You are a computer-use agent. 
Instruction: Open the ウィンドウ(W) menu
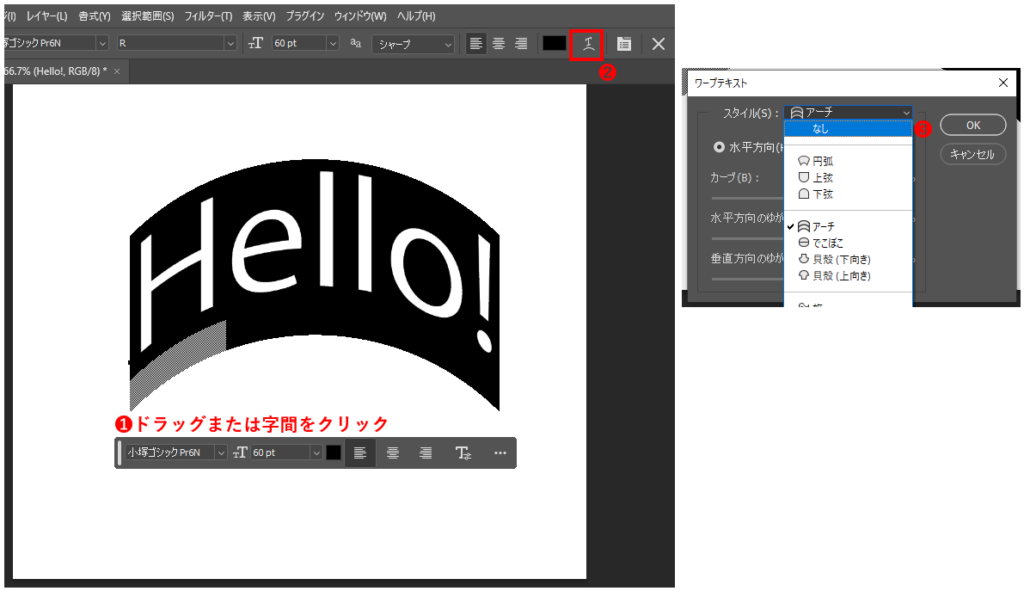tap(360, 16)
